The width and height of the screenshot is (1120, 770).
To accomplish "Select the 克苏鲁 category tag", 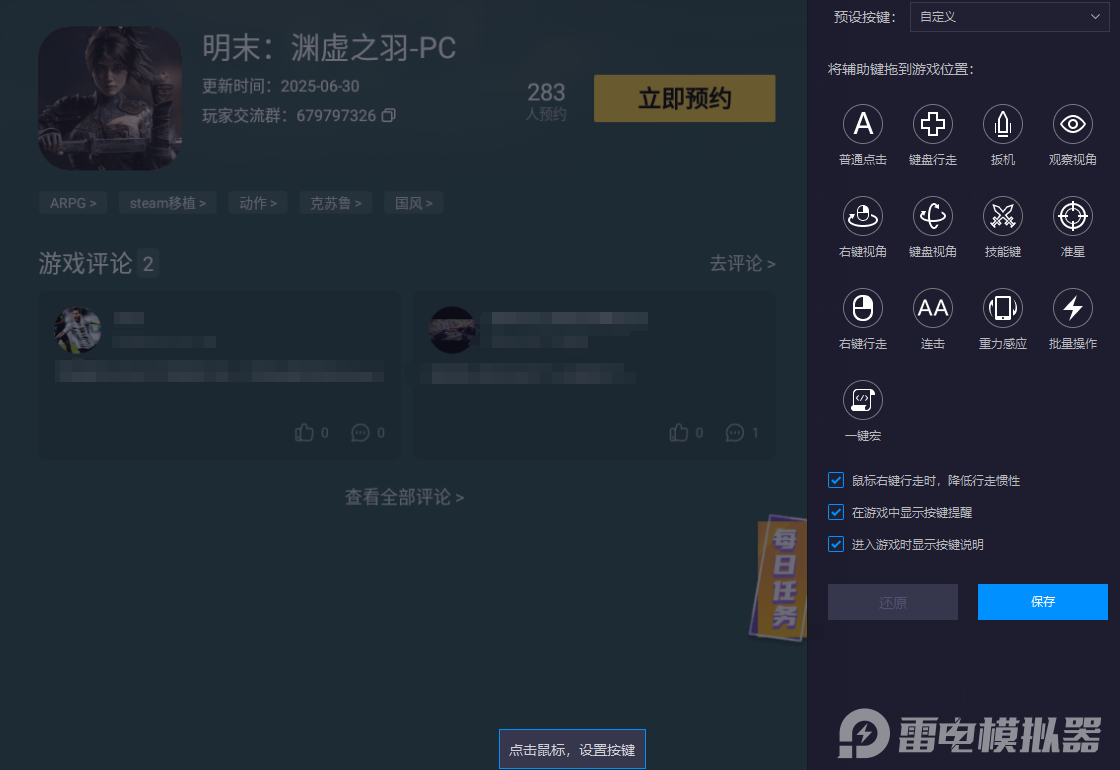I will click(x=335, y=202).
